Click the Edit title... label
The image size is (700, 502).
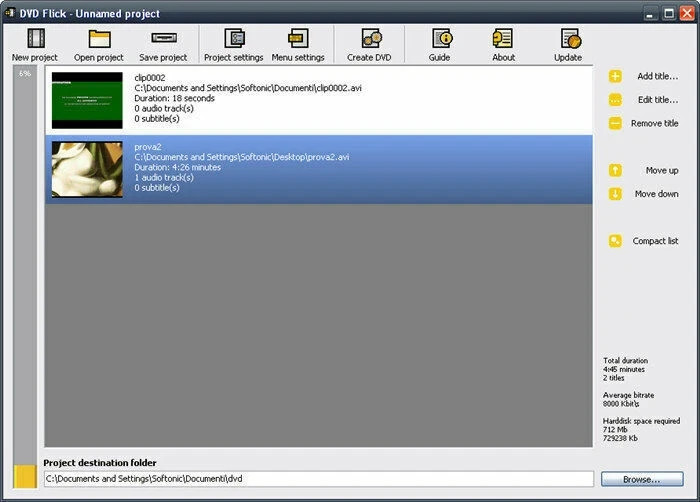658,100
